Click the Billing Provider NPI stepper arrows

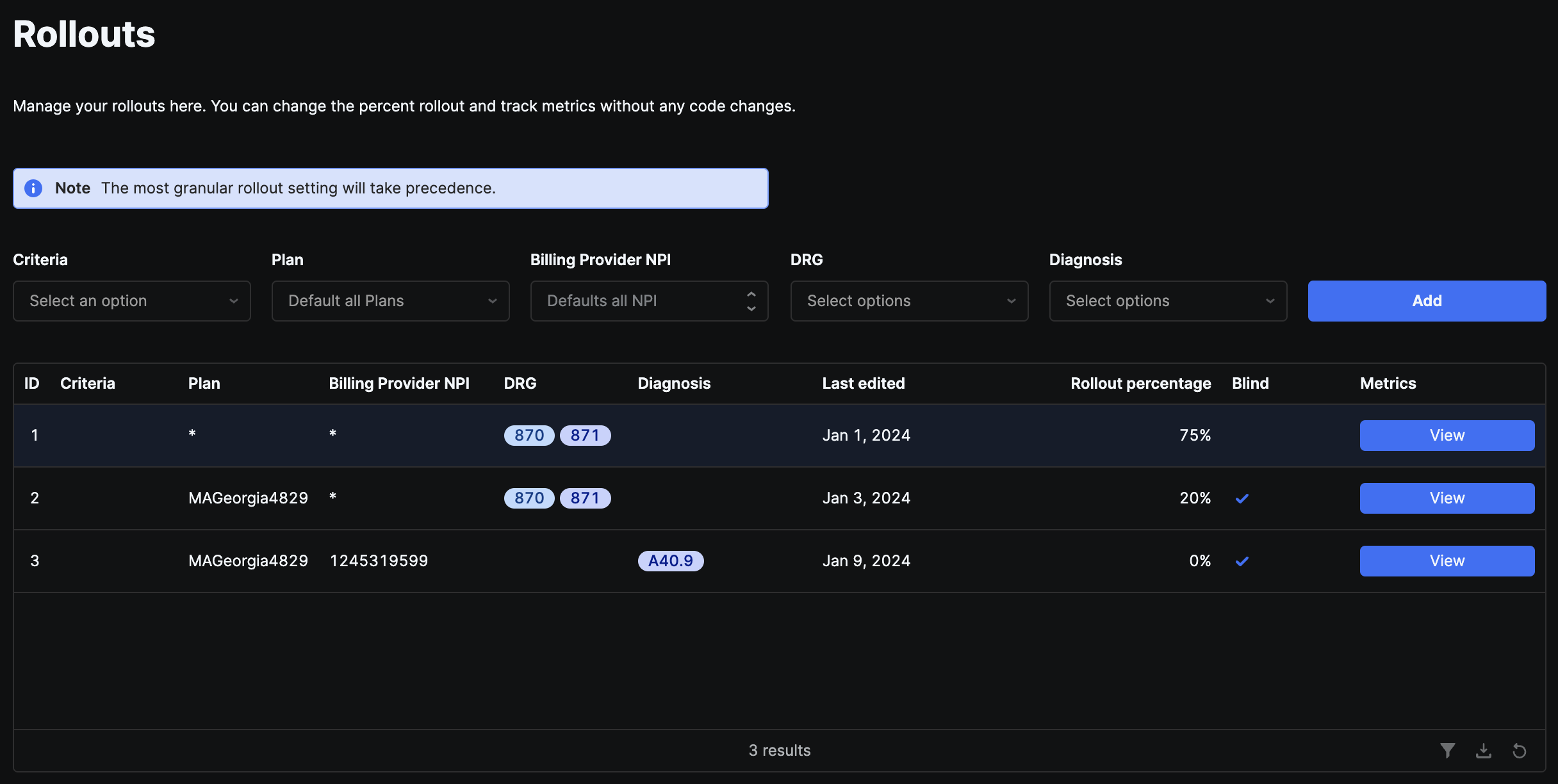[x=751, y=300]
